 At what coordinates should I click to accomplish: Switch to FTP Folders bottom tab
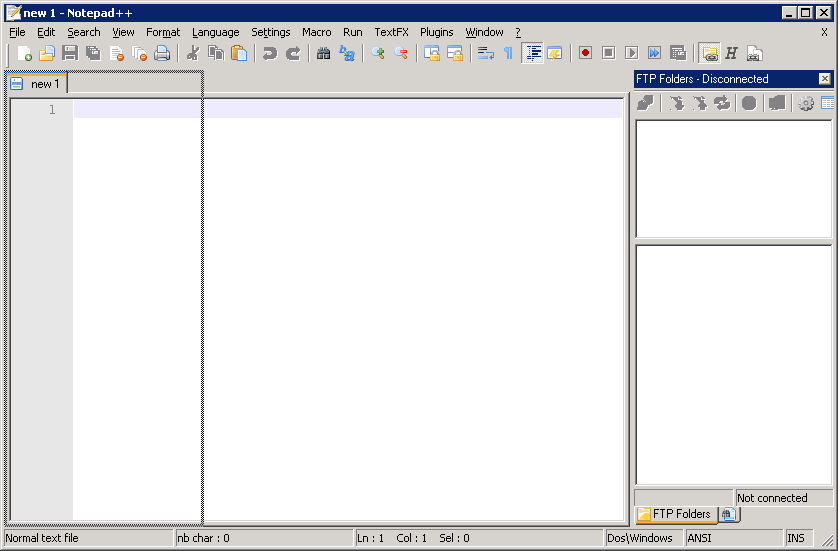coord(675,514)
